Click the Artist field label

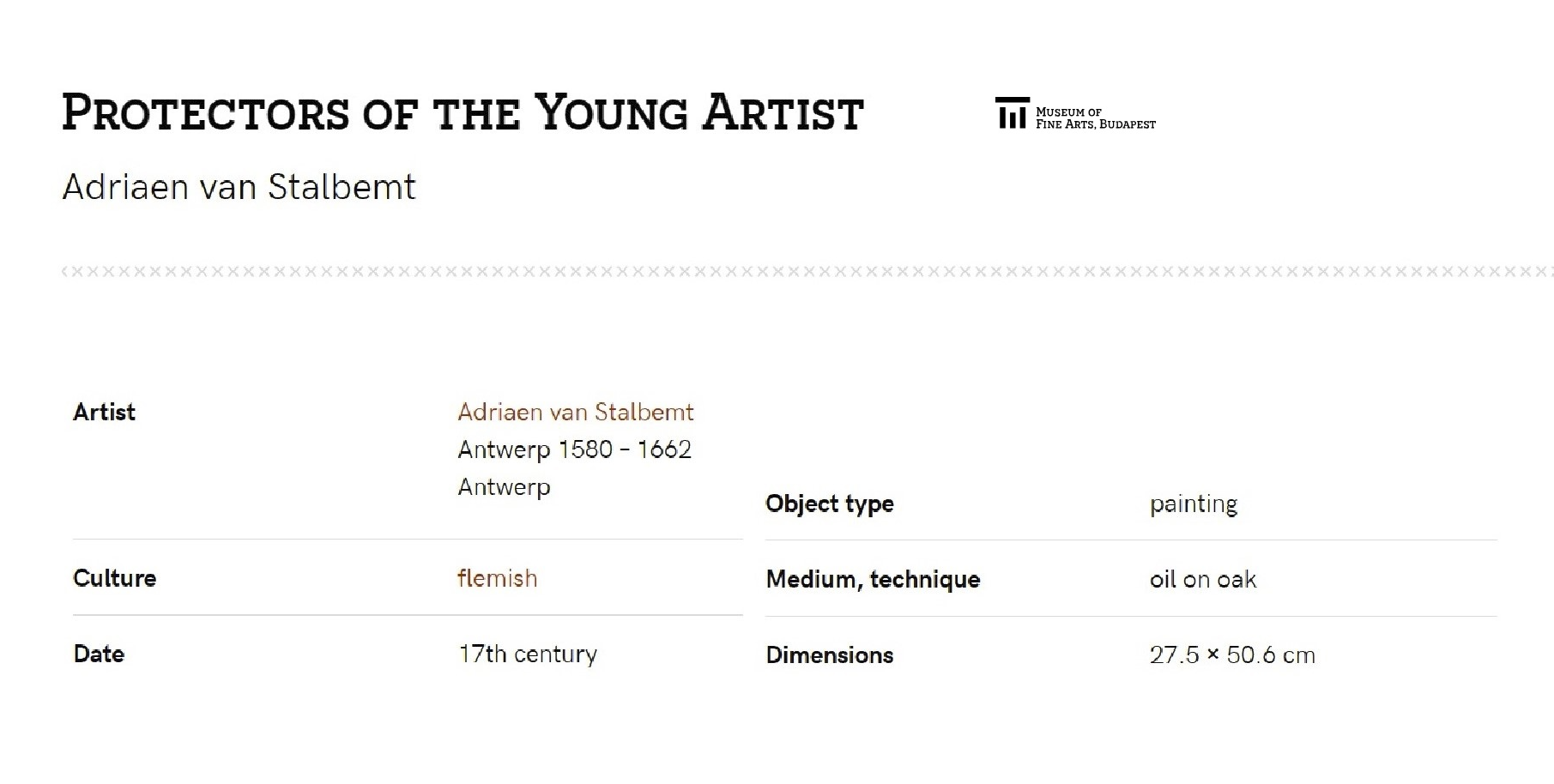pyautogui.click(x=104, y=412)
